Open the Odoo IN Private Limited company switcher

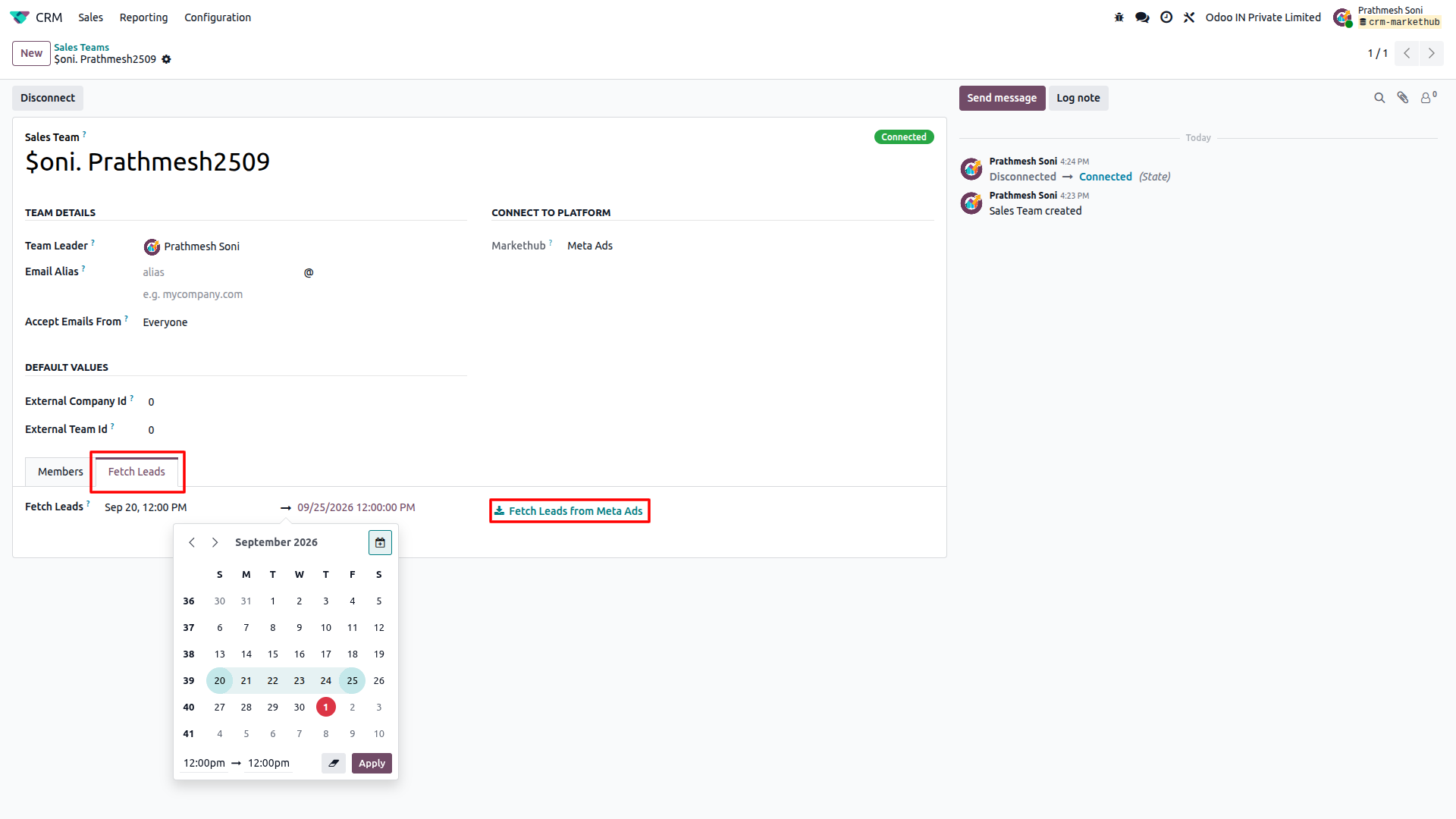click(x=1263, y=17)
